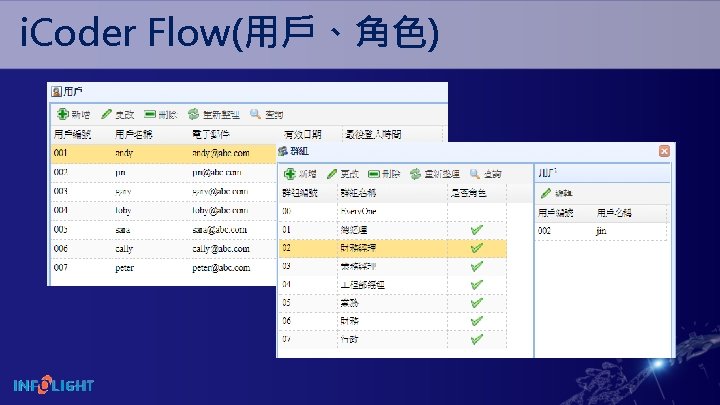Select highlighted user row 'andy'

click(163, 153)
